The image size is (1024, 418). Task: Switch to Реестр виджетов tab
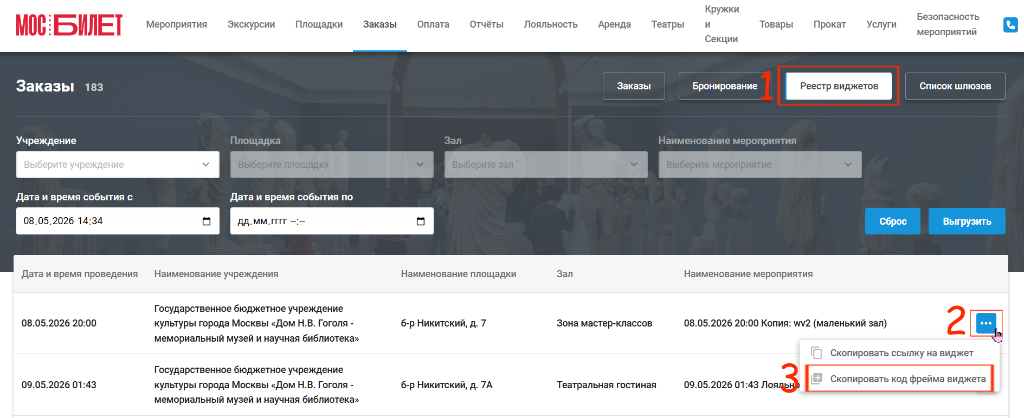[839, 86]
